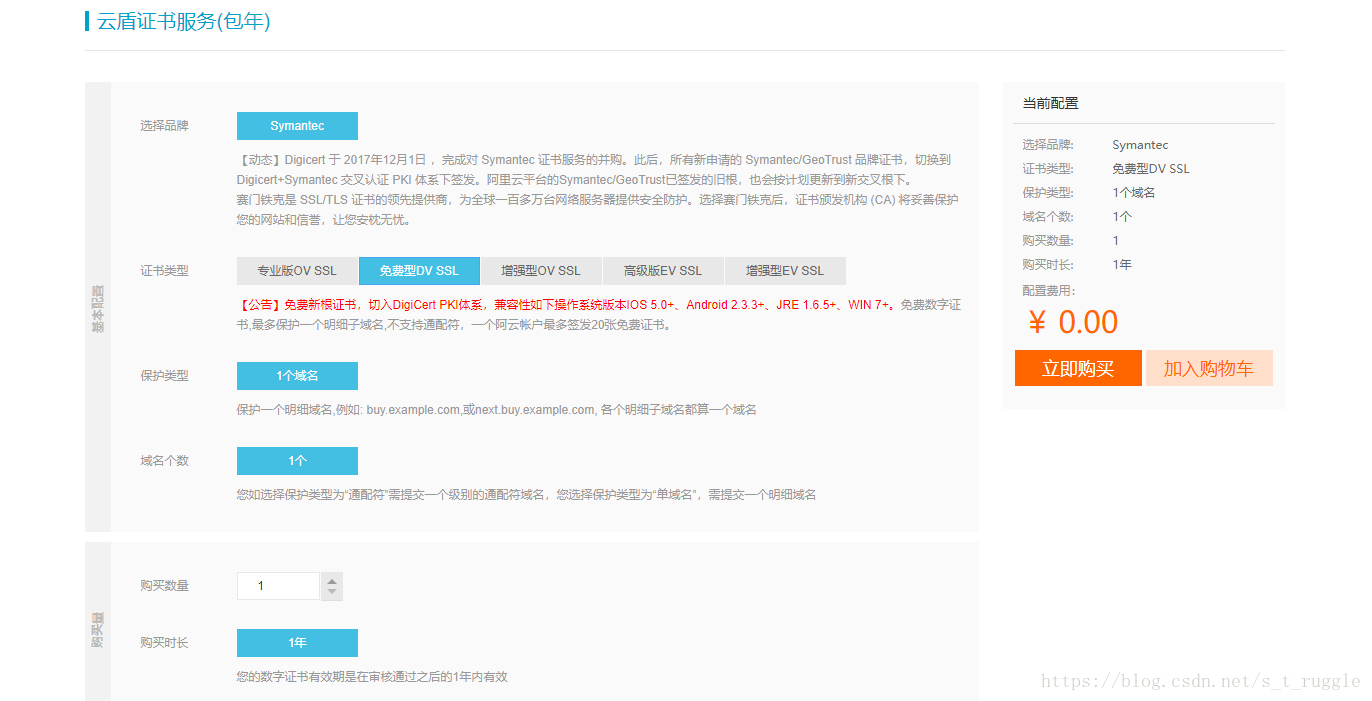The height and width of the screenshot is (701, 1372).
Task: Click the 云盾证书服务(包年) page title
Action: click(x=183, y=21)
